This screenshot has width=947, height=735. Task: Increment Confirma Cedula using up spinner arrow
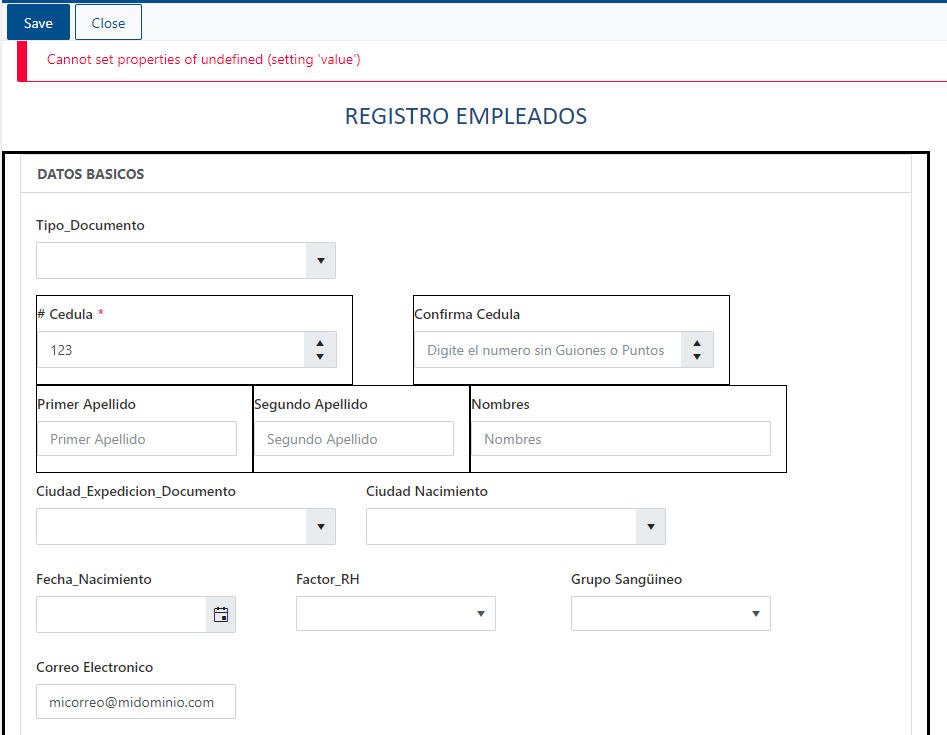(x=697, y=343)
